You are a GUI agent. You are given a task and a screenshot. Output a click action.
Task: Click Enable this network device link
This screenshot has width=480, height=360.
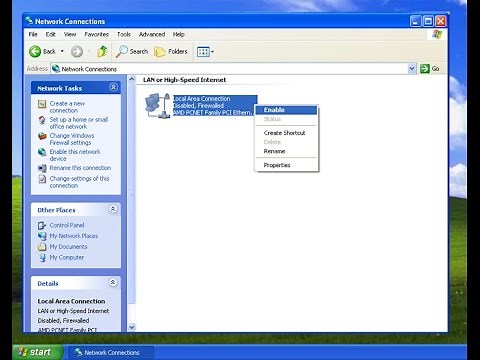(x=75, y=155)
